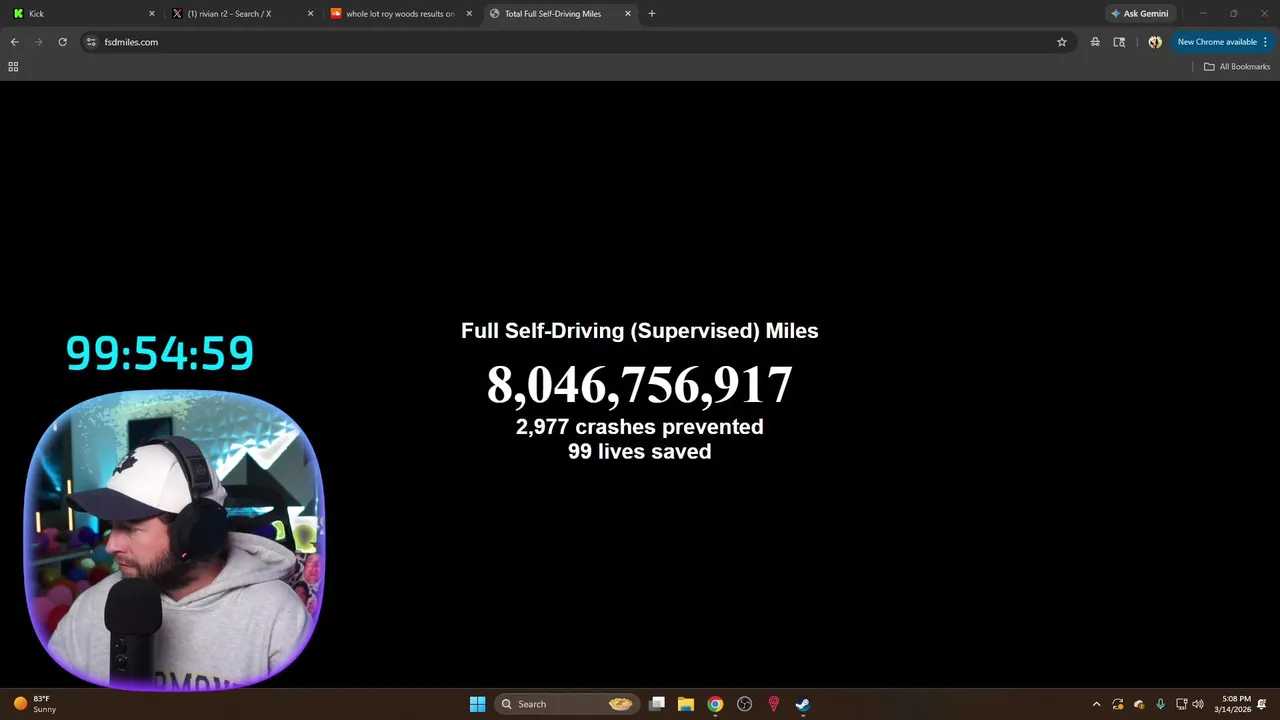Image resolution: width=1280 pixels, height=720 pixels.
Task: Click the fsdmiles.com address bar
Action: tap(577, 42)
